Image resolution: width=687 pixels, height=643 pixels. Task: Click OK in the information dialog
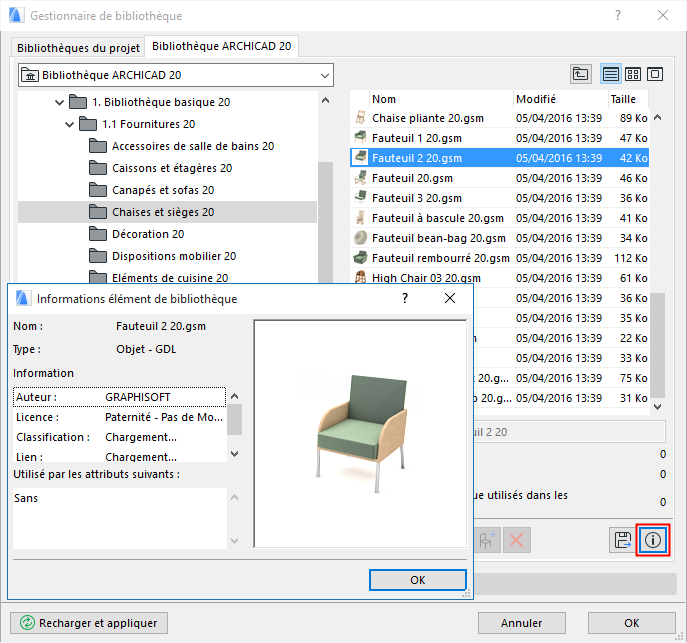(418, 580)
